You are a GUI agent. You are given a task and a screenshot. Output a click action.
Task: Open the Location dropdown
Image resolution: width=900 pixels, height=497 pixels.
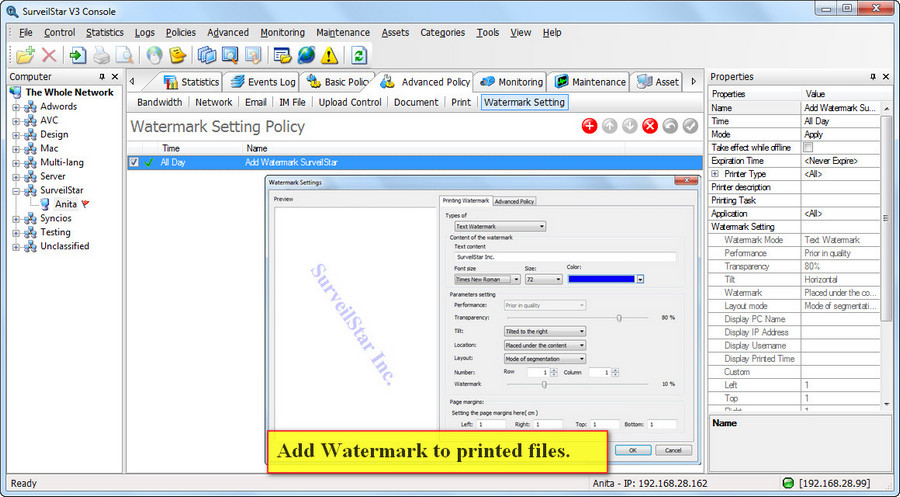tap(545, 345)
